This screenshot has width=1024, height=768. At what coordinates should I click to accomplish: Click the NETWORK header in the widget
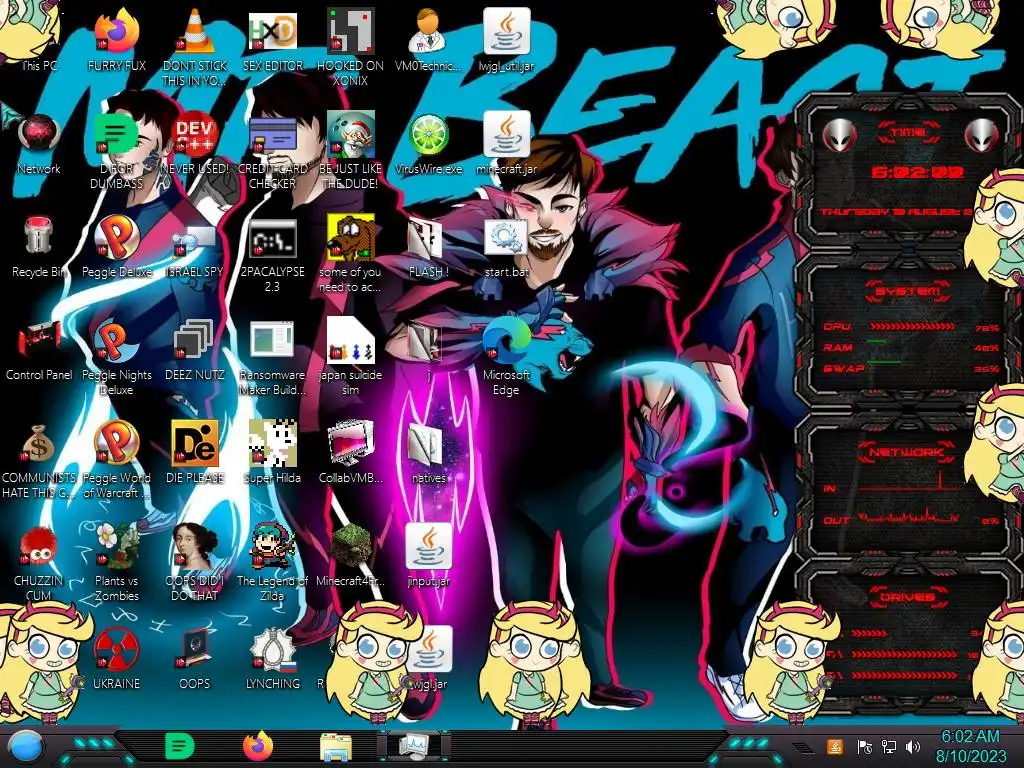tap(908, 452)
